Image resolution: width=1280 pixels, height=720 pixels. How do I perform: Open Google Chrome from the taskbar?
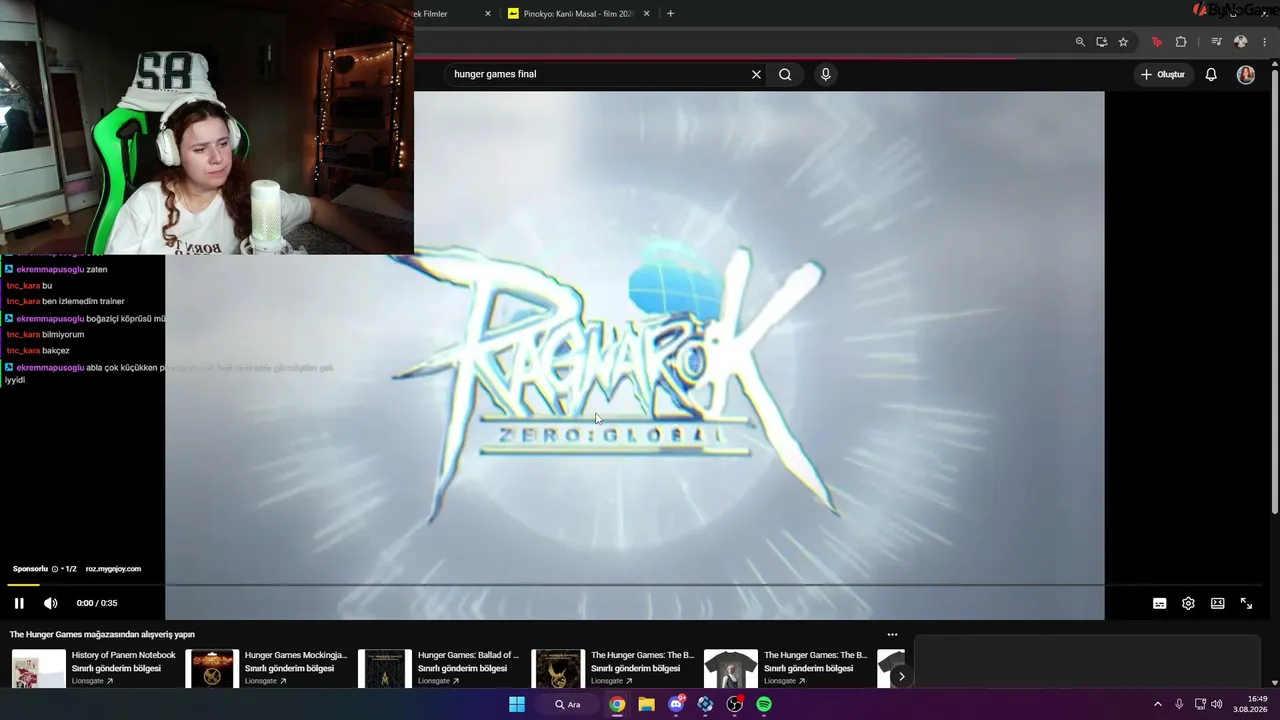click(617, 704)
